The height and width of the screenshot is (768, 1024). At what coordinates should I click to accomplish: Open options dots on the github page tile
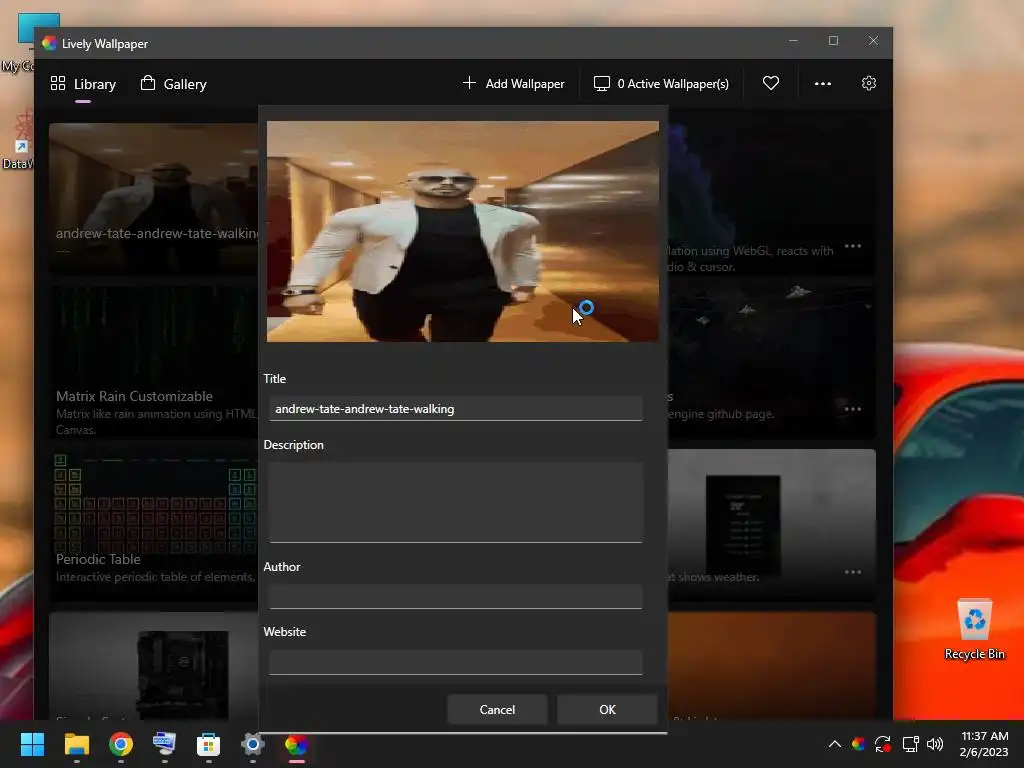pos(853,409)
